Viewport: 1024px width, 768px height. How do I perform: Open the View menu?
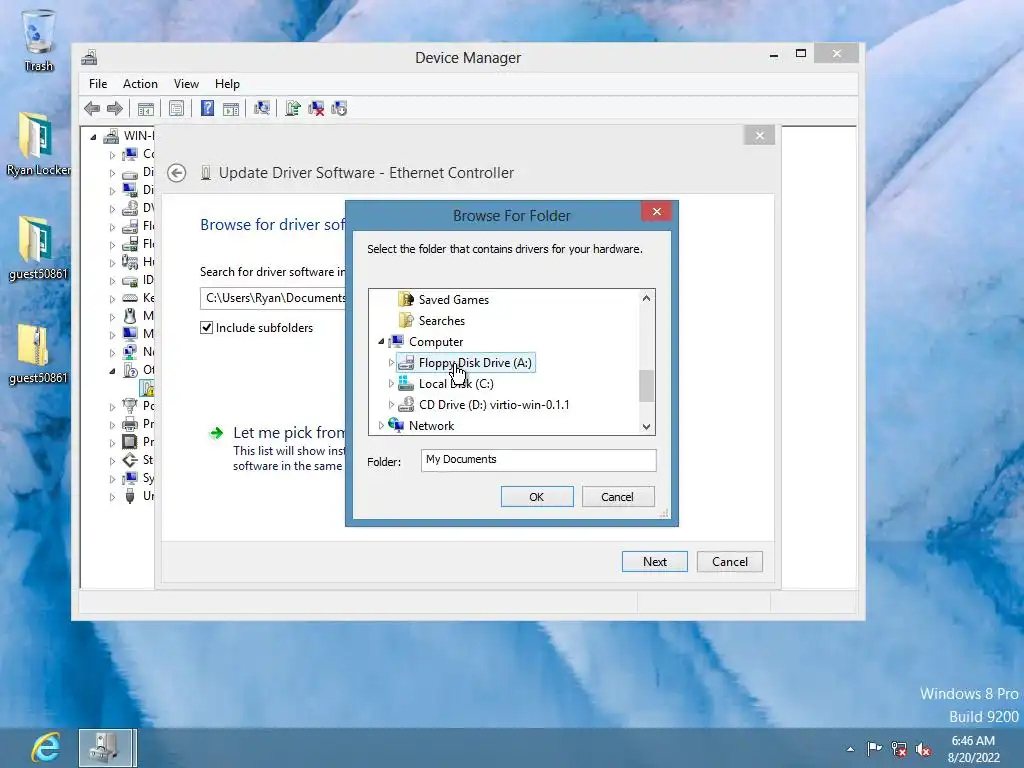[x=186, y=84]
